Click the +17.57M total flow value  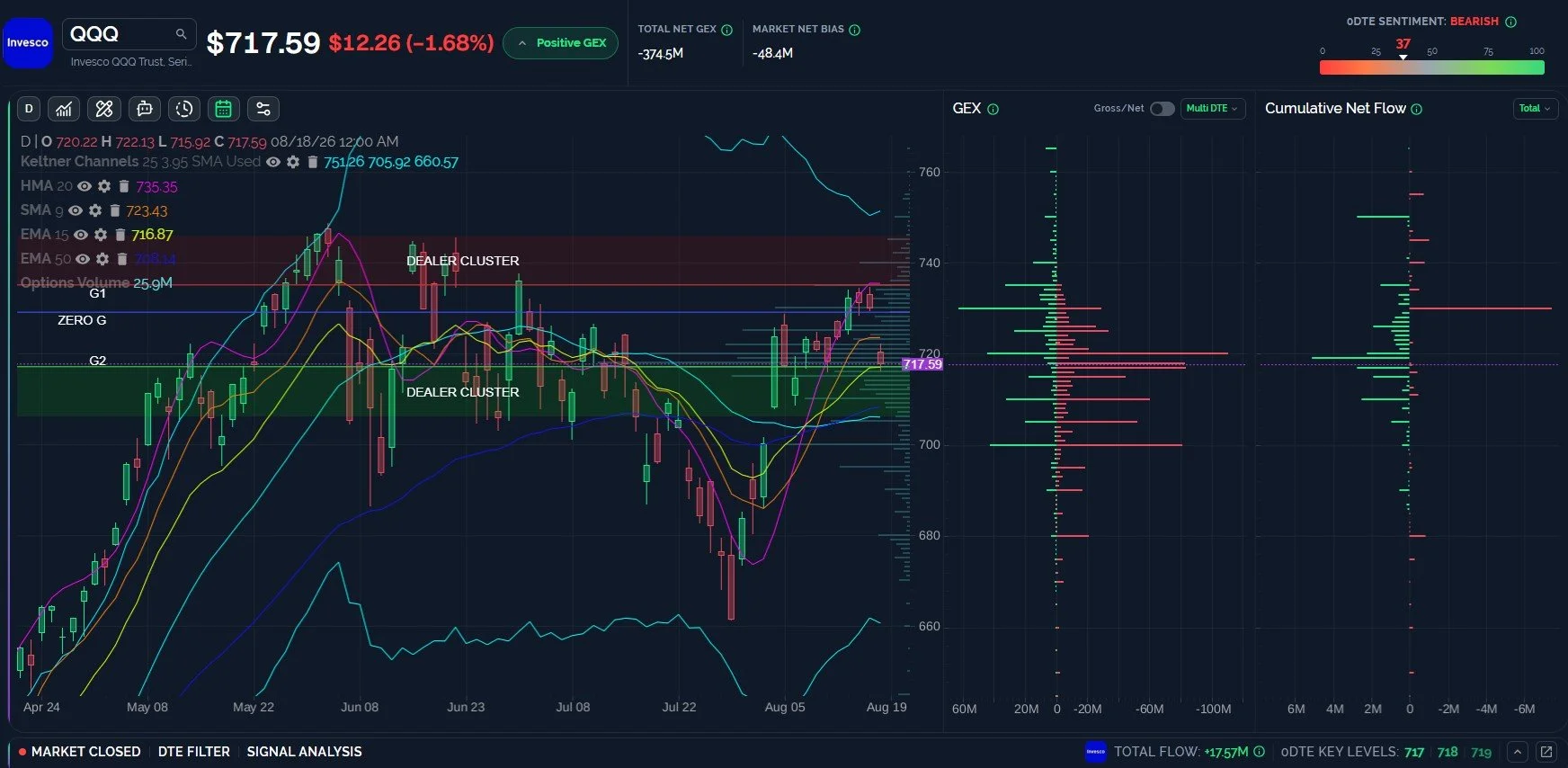tap(1226, 752)
